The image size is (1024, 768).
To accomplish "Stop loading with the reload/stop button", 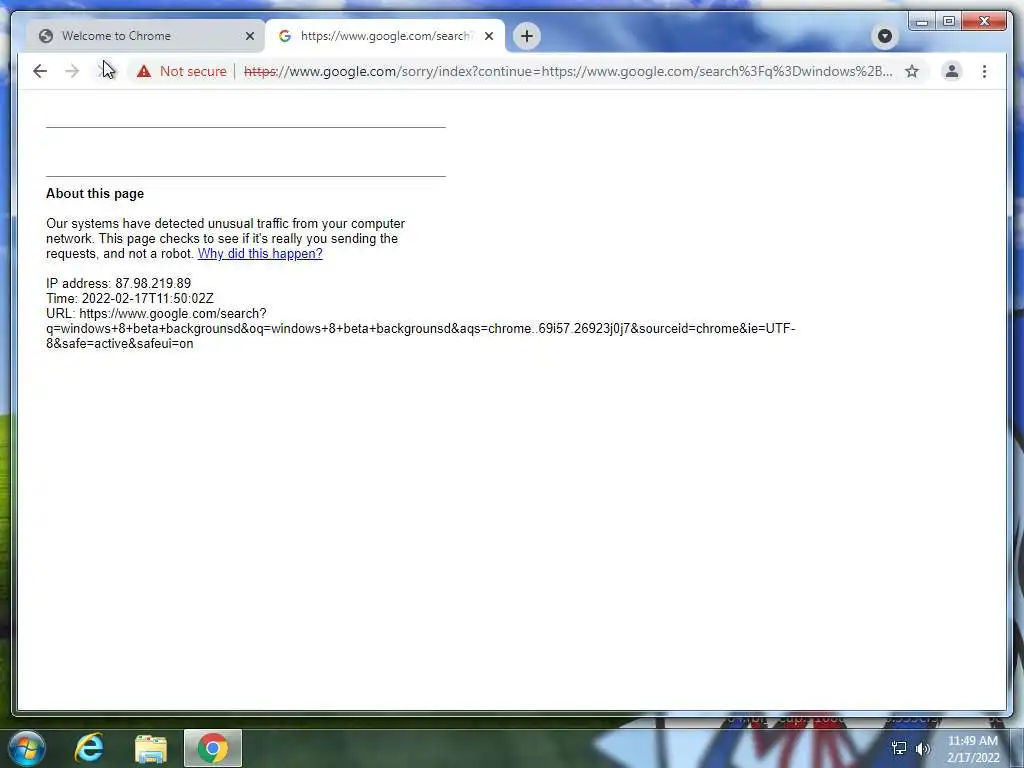I will tap(105, 71).
